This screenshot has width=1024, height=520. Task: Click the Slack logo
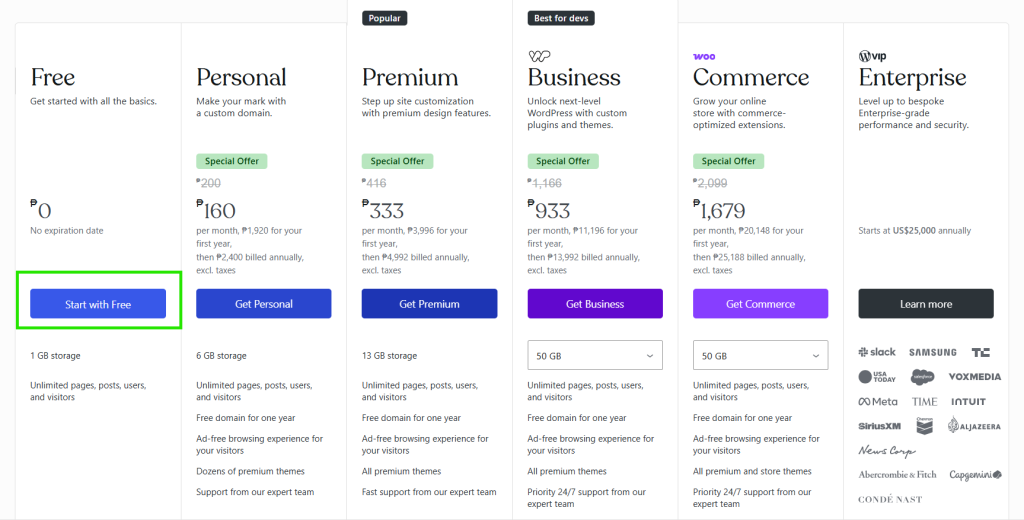tap(877, 352)
